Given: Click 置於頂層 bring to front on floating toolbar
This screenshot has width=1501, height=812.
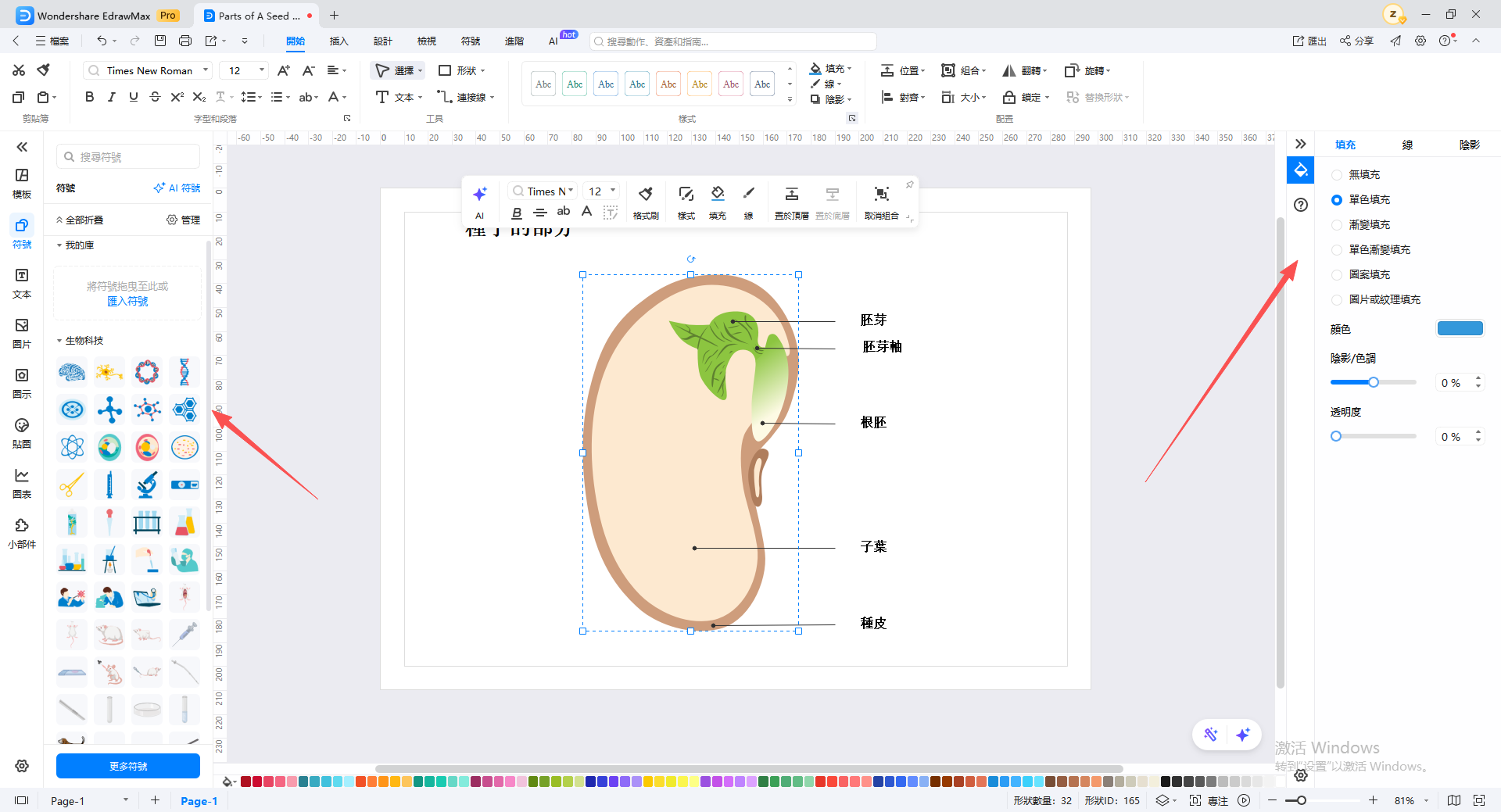Looking at the screenshot, I should click(791, 203).
